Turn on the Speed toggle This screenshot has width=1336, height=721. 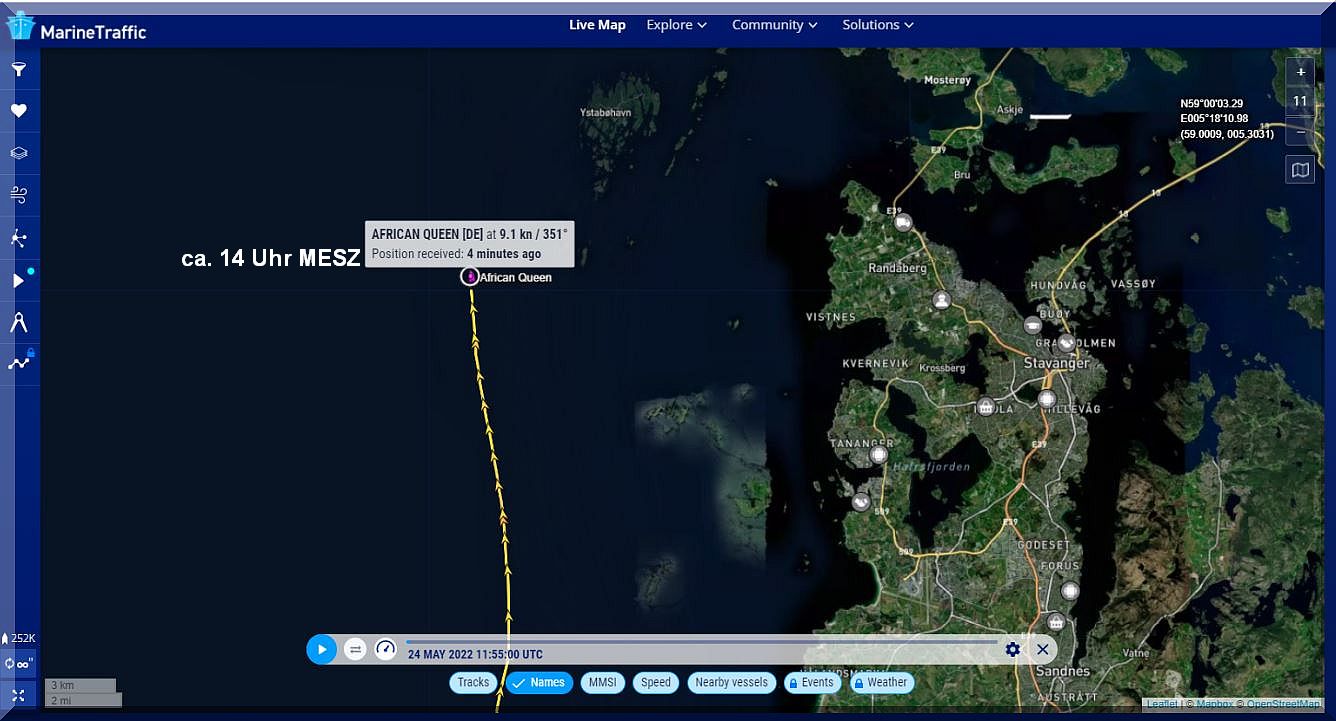[x=655, y=683]
